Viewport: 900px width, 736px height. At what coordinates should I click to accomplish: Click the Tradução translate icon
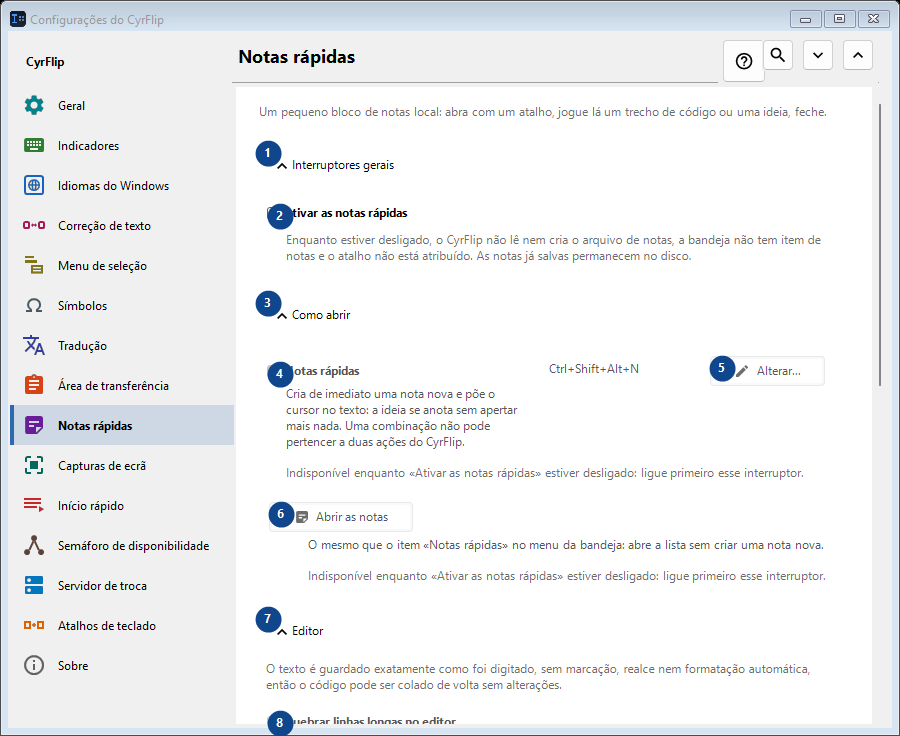click(x=34, y=346)
